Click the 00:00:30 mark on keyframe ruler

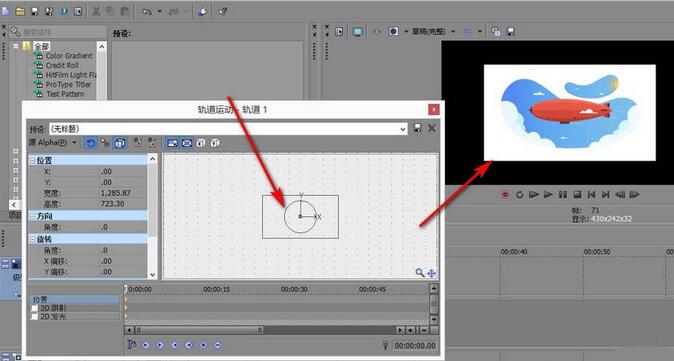[x=294, y=290]
